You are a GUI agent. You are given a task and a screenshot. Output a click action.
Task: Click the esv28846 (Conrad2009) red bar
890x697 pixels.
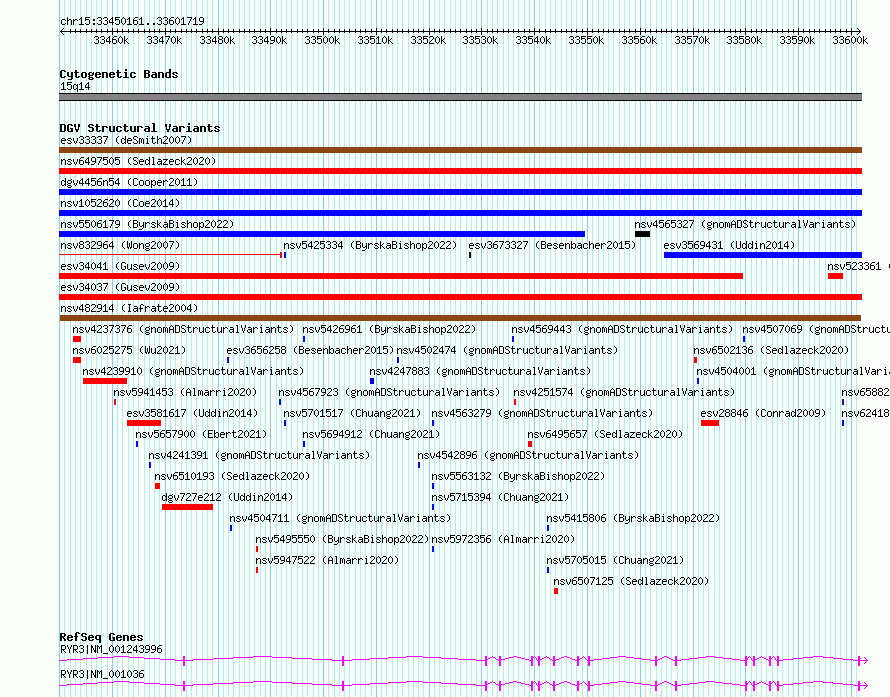click(x=710, y=423)
